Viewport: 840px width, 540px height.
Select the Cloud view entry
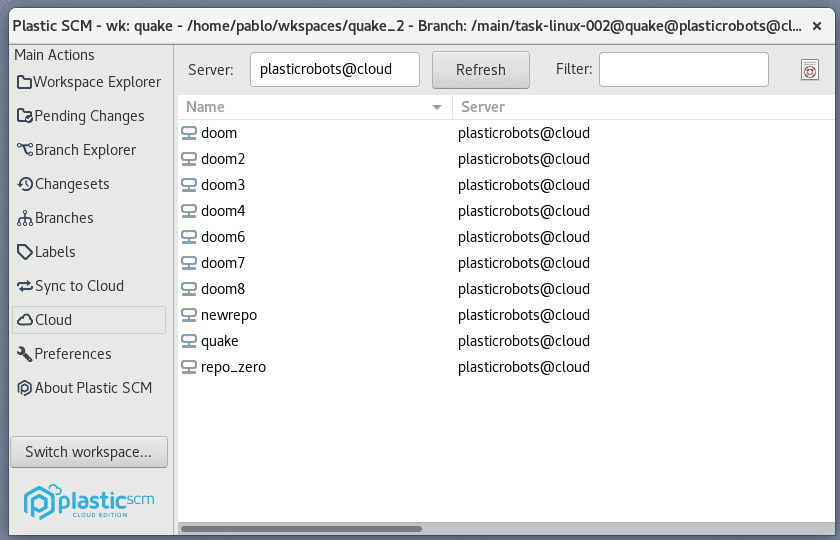coord(89,320)
